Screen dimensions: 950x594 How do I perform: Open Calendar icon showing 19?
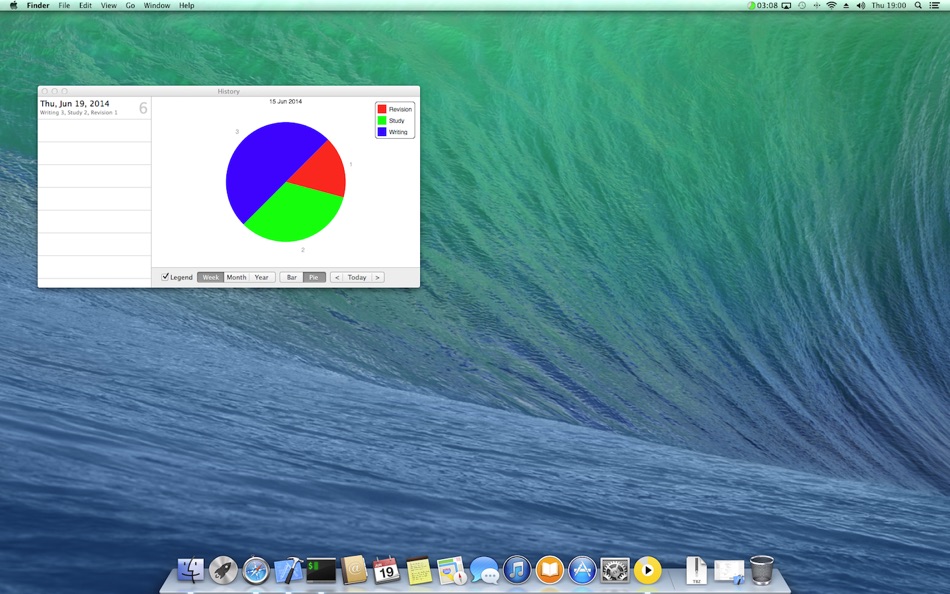tap(386, 570)
